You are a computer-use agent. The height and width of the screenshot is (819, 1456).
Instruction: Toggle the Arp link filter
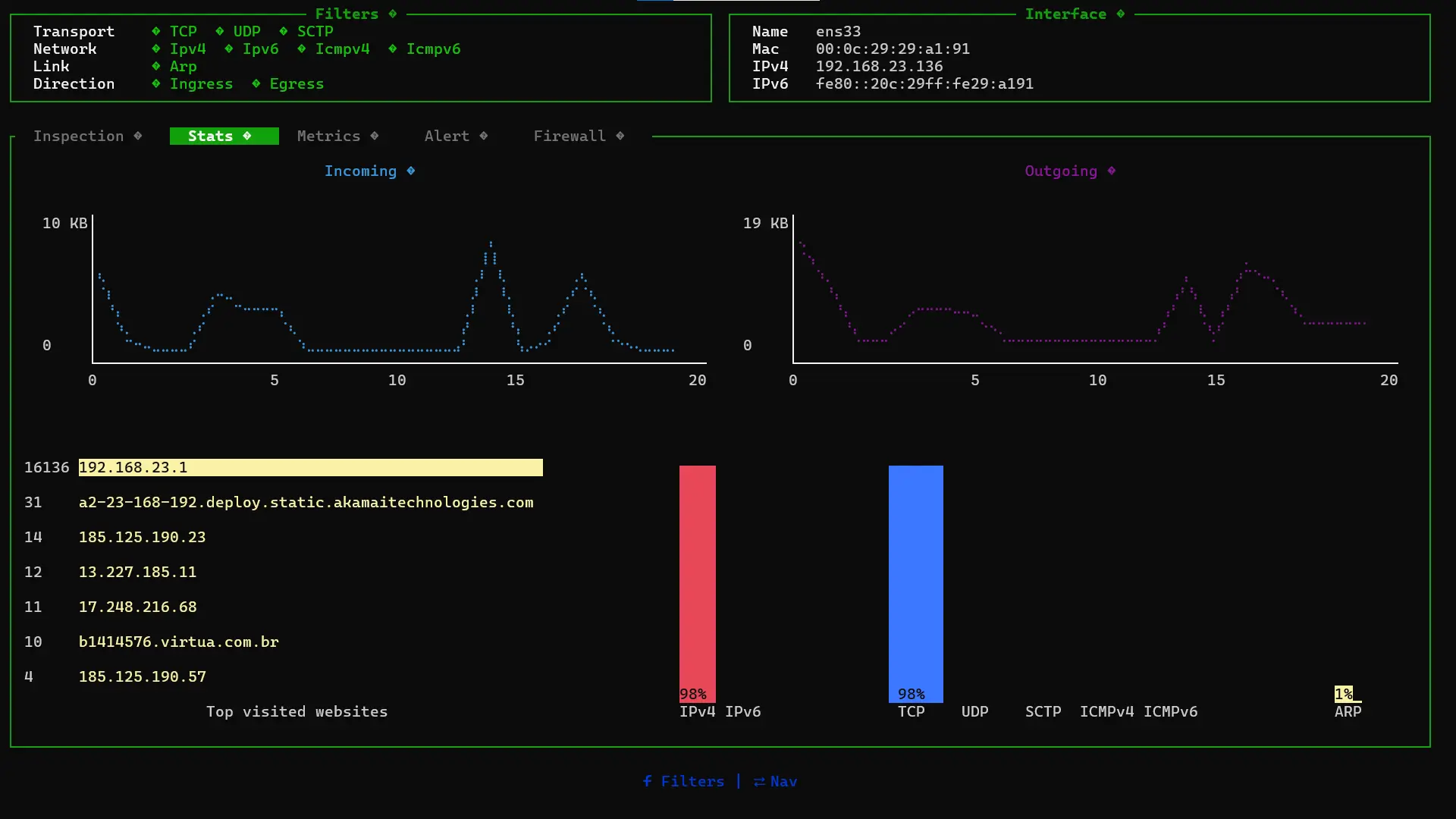[x=183, y=66]
